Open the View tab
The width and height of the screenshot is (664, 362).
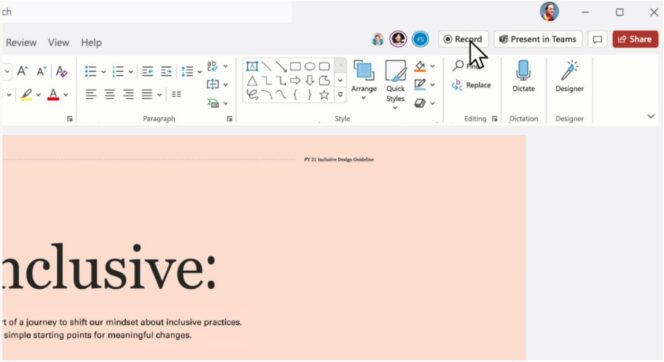pyautogui.click(x=58, y=43)
